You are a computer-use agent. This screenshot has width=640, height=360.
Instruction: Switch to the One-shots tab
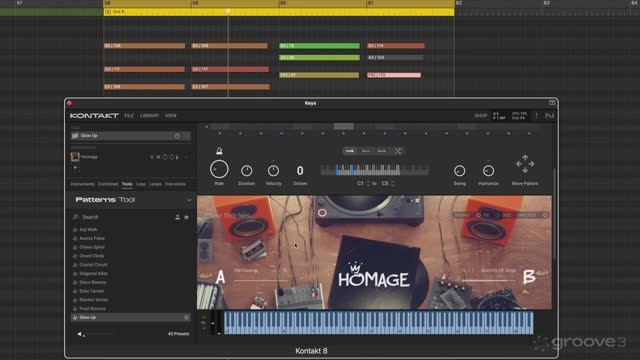tap(175, 184)
